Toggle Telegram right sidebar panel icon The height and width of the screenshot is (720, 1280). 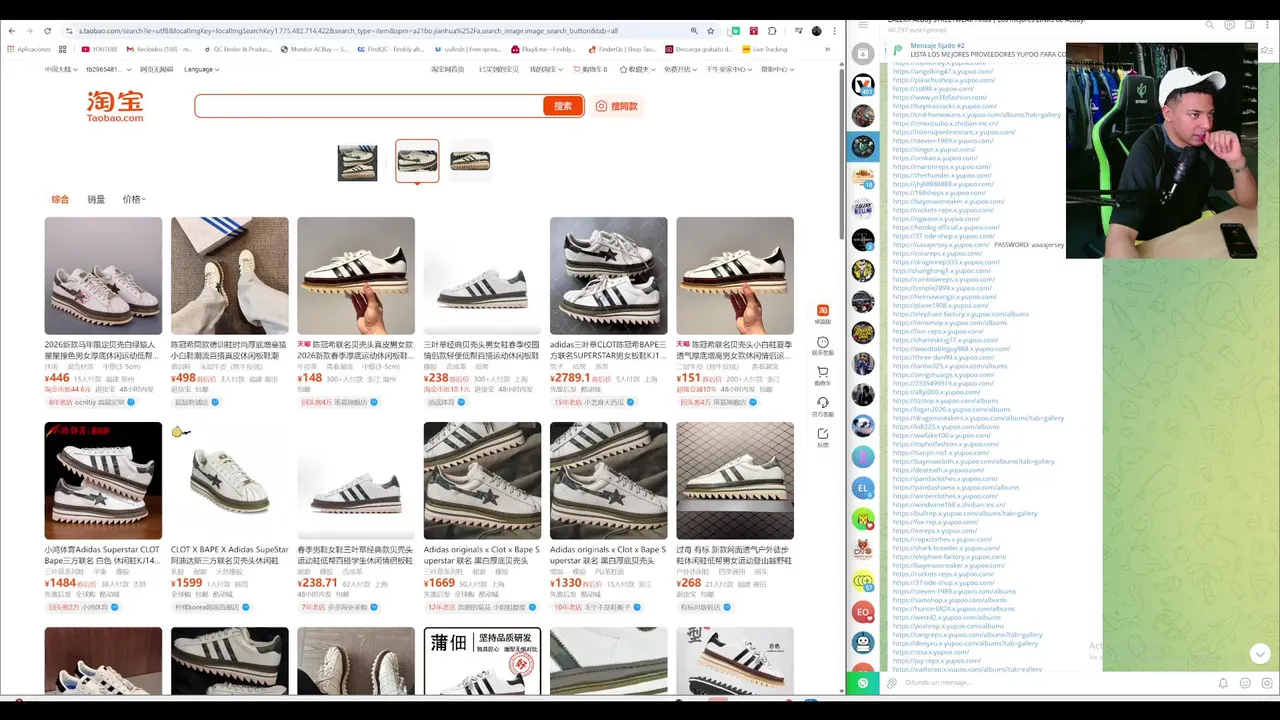click(x=1249, y=24)
